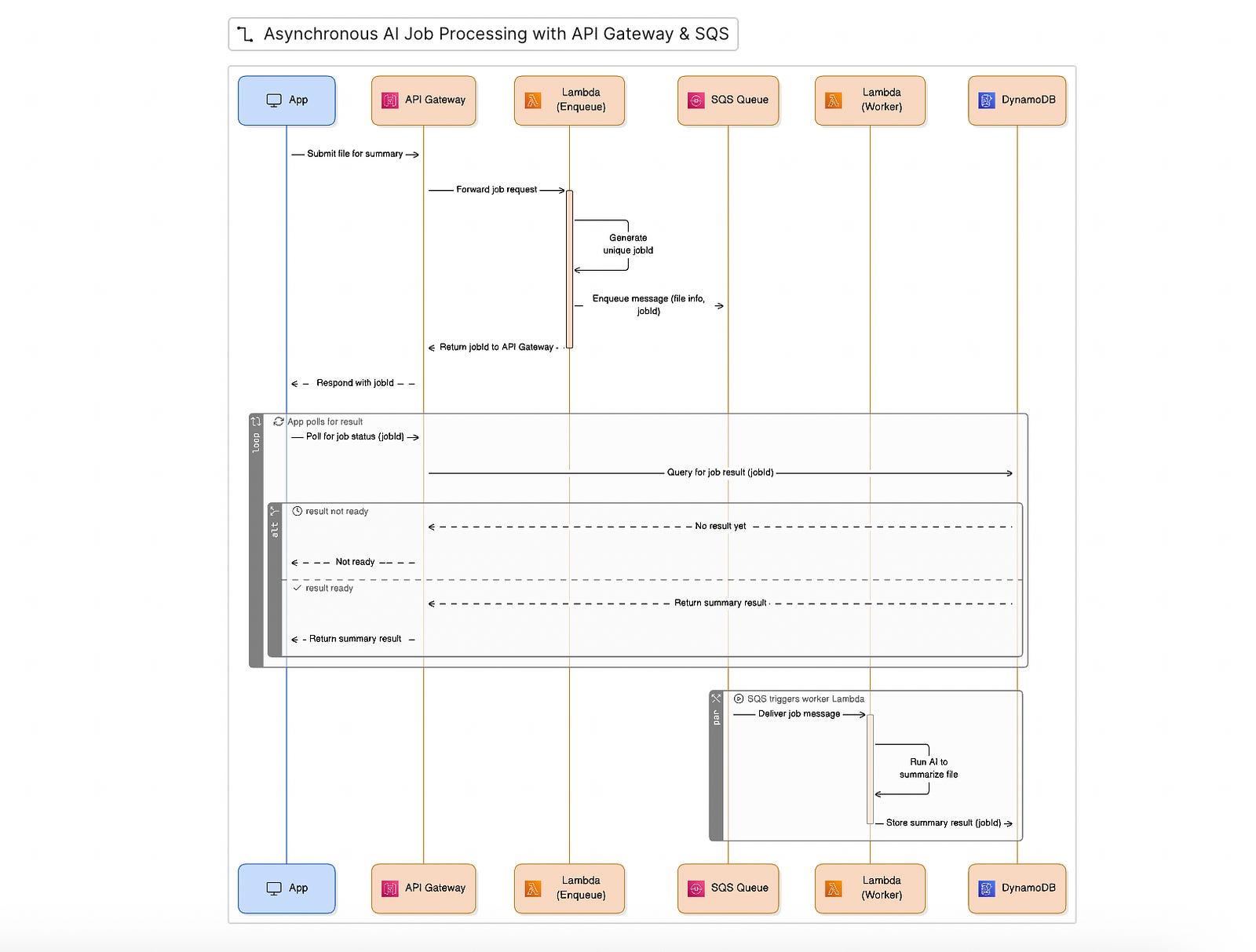The height and width of the screenshot is (952, 1256).
Task: Select the 'Poll for job status (jobId)' label
Action: [355, 436]
